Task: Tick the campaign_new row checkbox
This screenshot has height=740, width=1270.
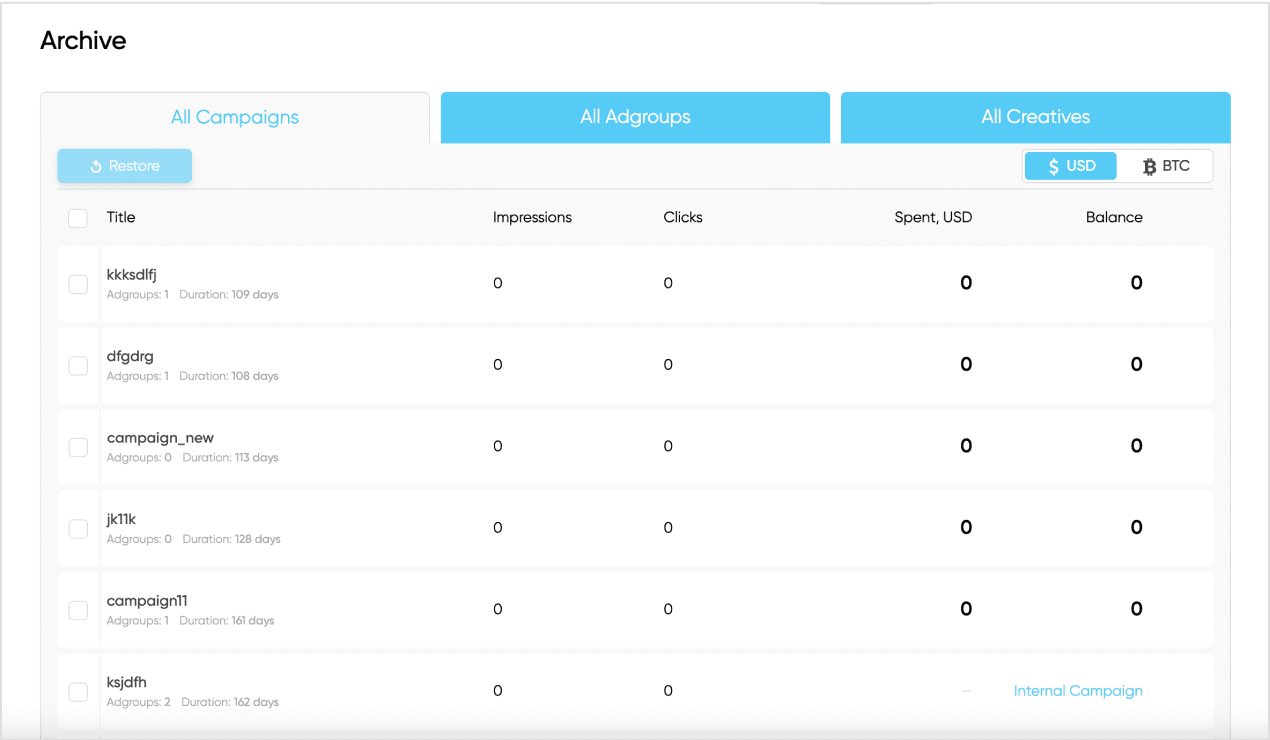Action: pyautogui.click(x=78, y=447)
